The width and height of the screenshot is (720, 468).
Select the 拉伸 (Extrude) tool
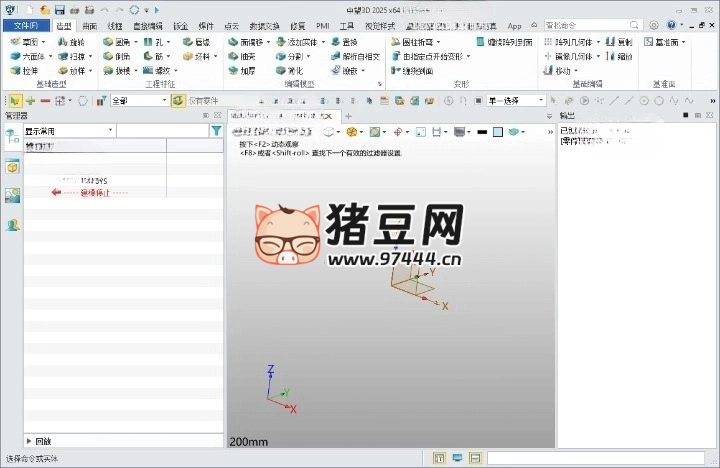coord(16,71)
